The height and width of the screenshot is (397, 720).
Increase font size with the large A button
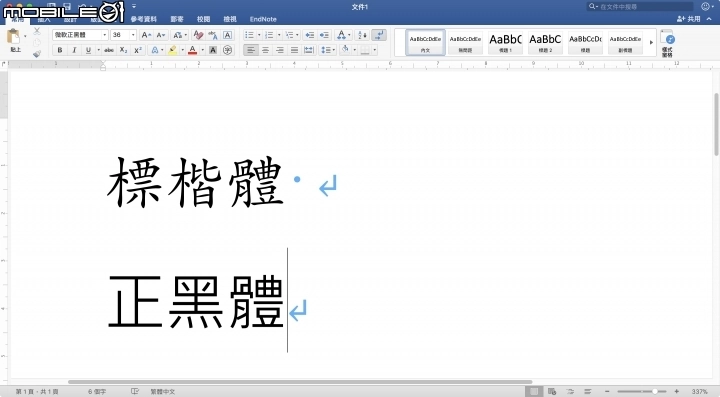click(x=146, y=35)
